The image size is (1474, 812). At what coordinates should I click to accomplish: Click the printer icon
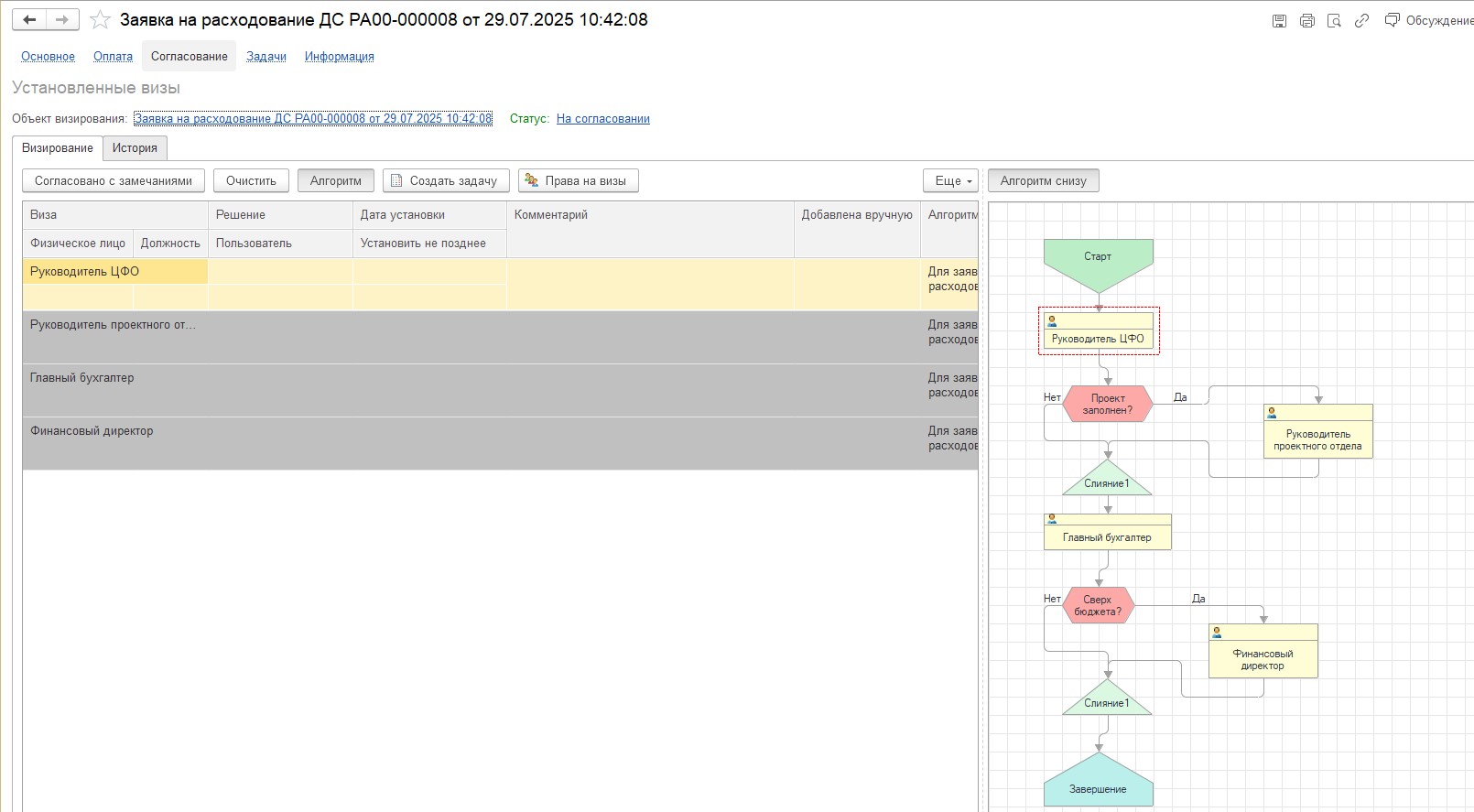pos(1306,21)
